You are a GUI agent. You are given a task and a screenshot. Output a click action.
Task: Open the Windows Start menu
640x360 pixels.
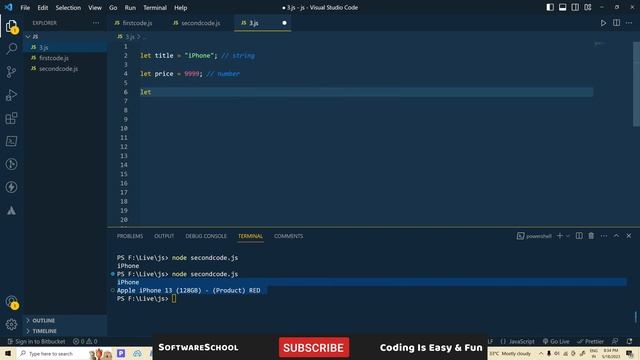[8, 353]
